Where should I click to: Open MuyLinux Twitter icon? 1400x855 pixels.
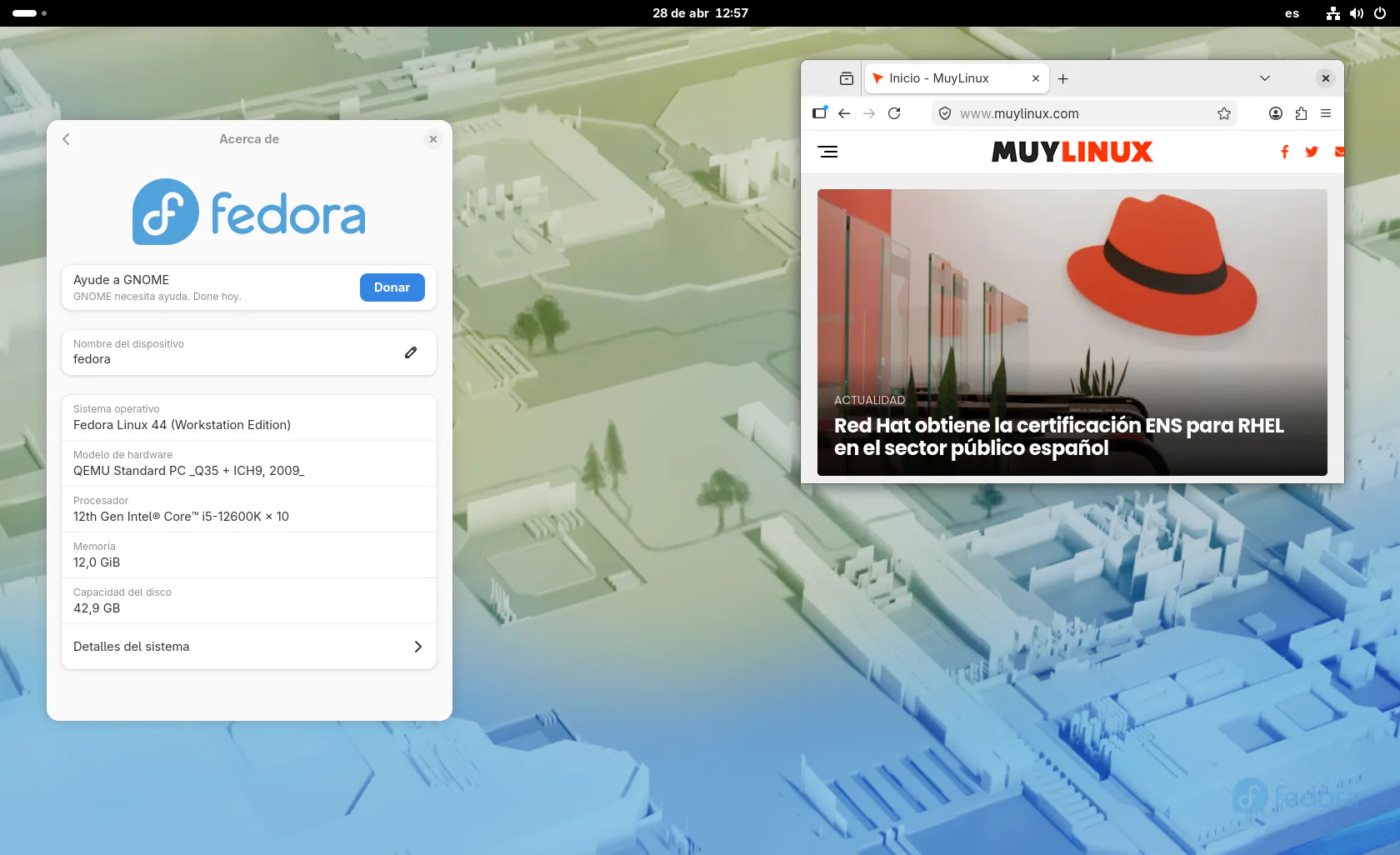[1312, 152]
